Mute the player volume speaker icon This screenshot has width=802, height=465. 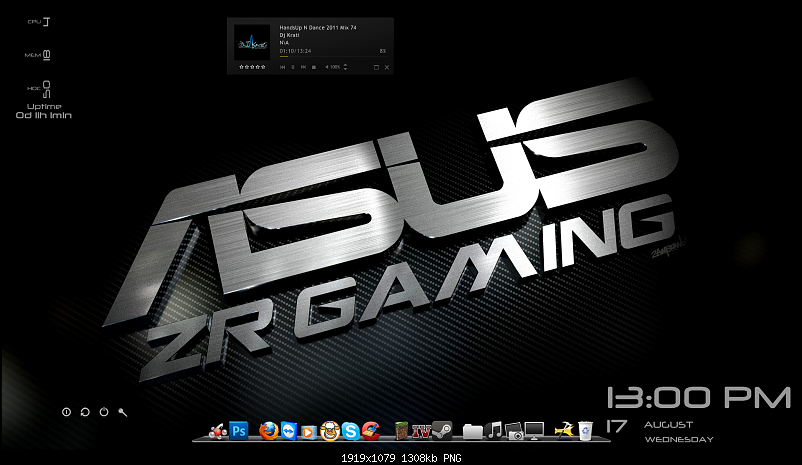point(327,67)
